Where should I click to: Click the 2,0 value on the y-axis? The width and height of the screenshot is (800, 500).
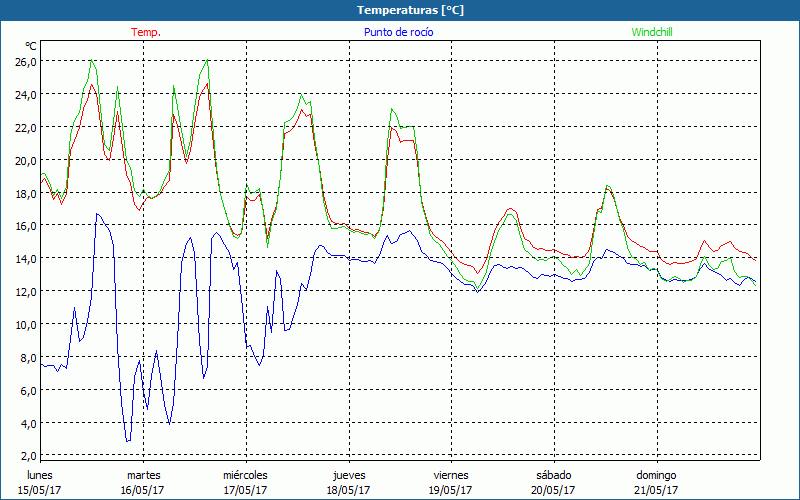(26, 456)
